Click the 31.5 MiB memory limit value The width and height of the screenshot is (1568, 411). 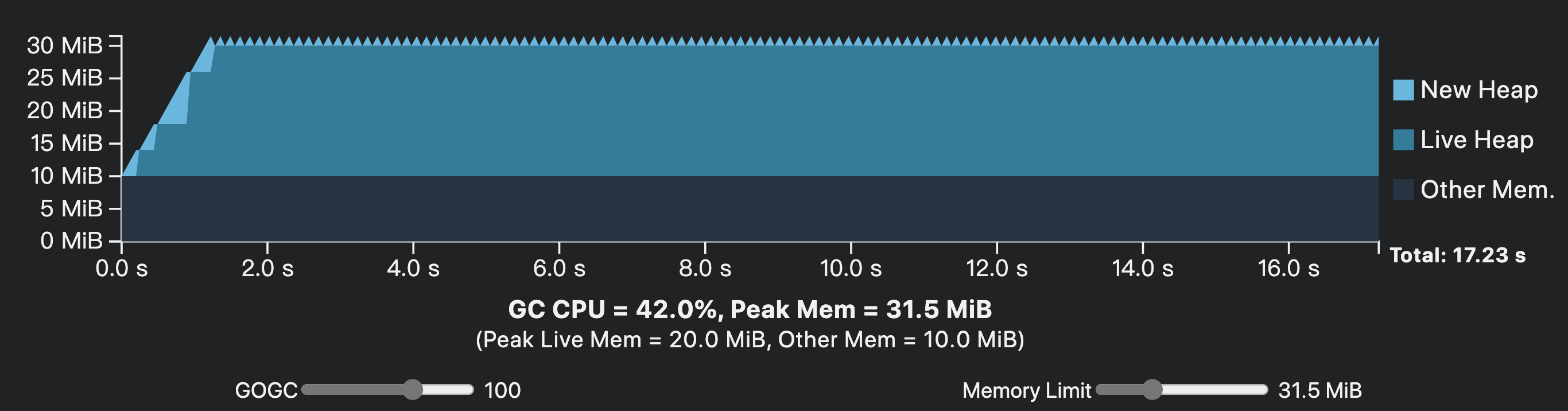point(1319,390)
